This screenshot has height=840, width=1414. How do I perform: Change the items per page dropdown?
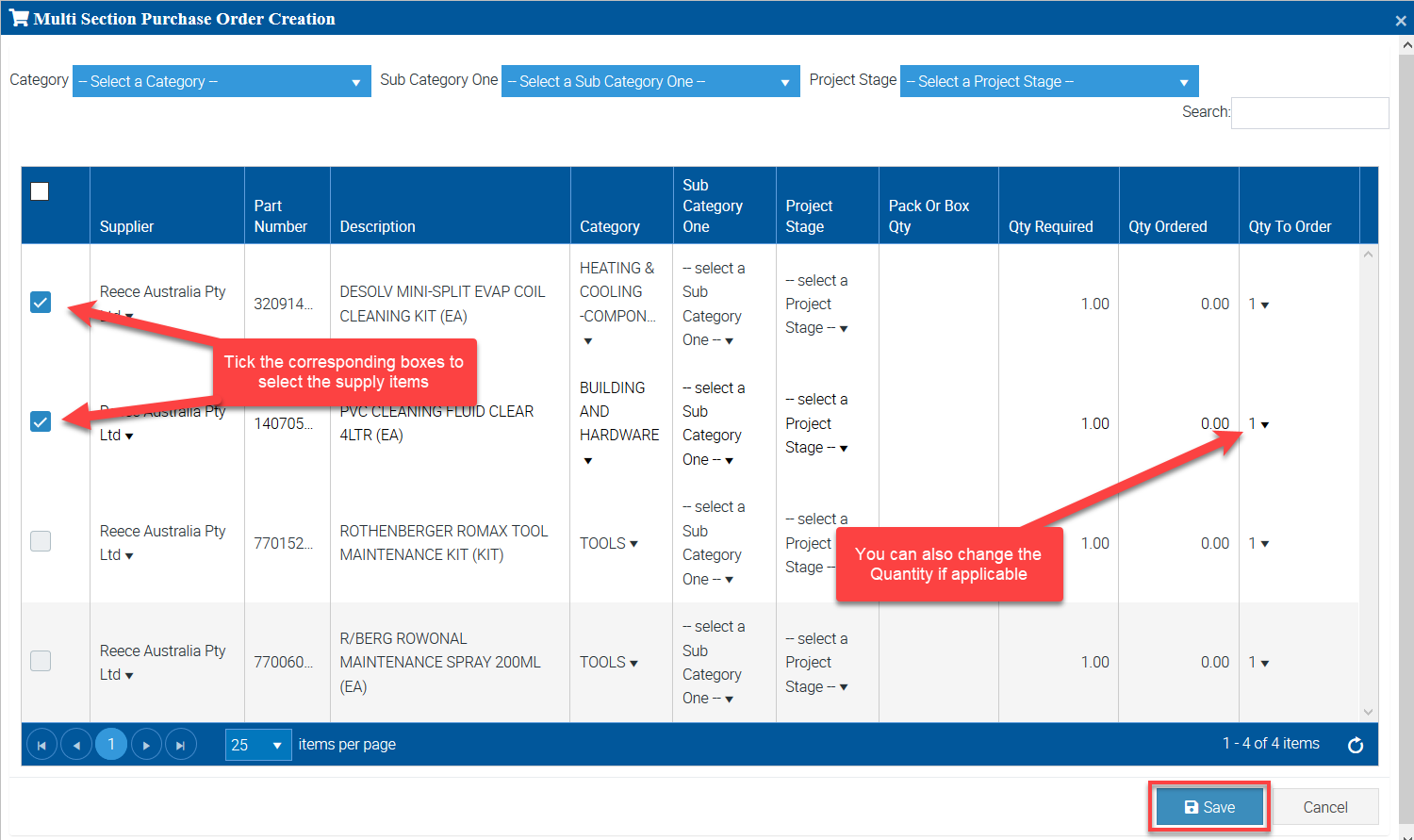pyautogui.click(x=258, y=745)
